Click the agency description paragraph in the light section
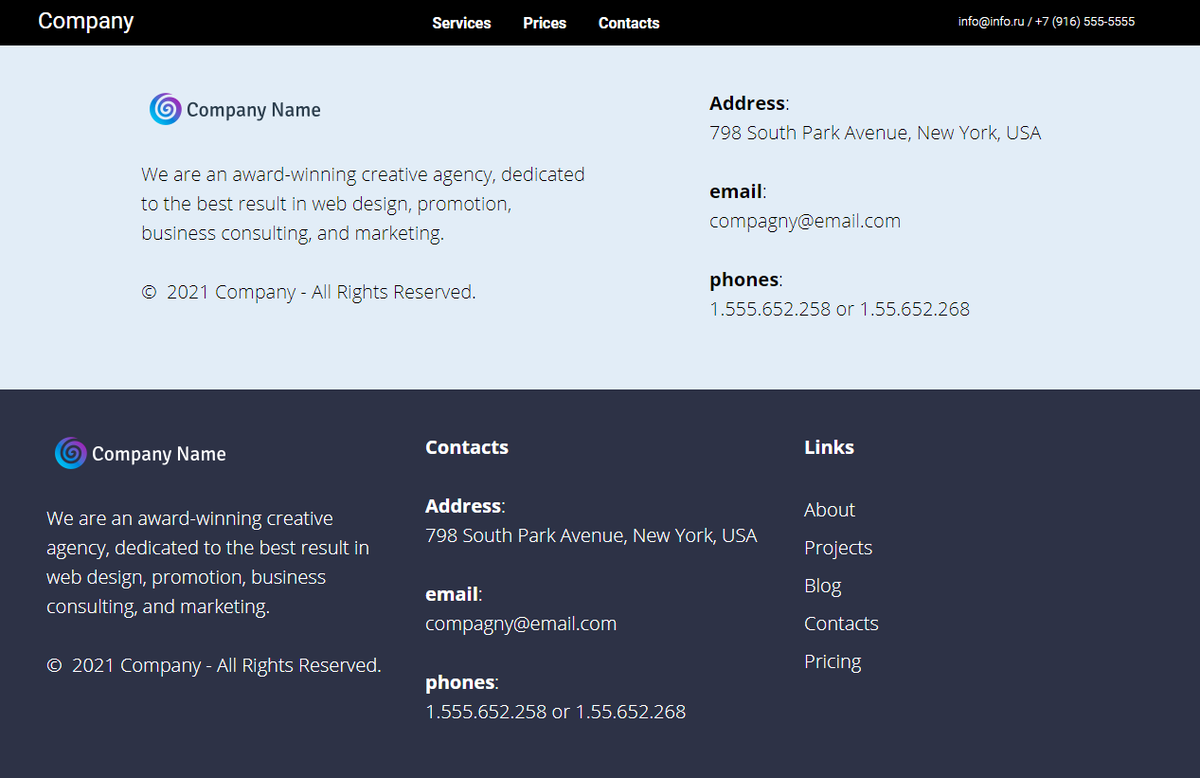Image resolution: width=1200 pixels, height=778 pixels. click(x=363, y=204)
